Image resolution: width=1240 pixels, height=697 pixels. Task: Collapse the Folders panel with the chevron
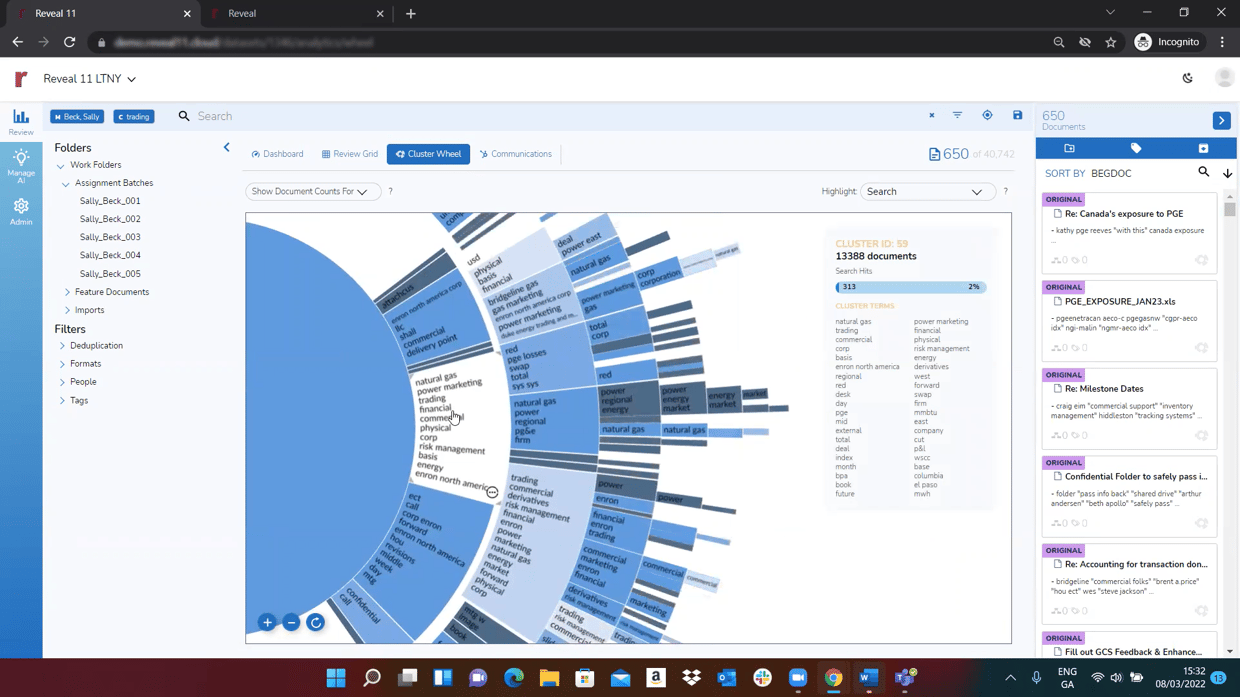point(227,148)
